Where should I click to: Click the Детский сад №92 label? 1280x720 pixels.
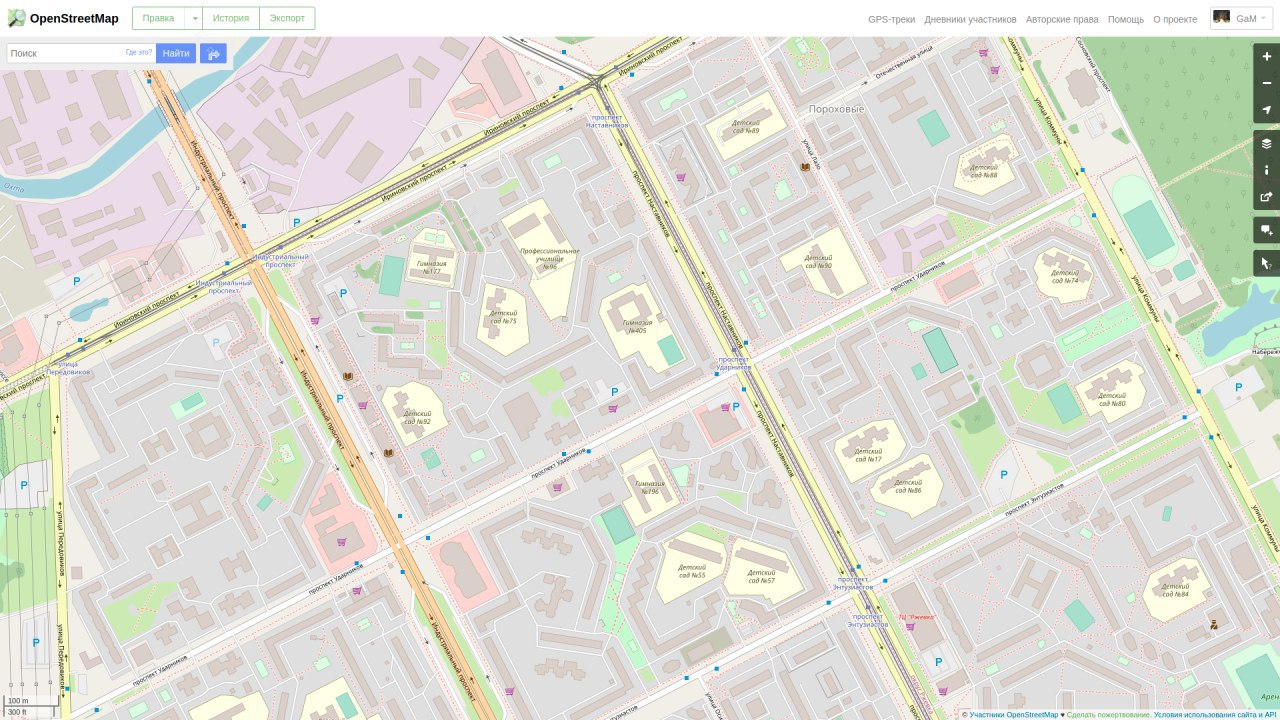coord(417,417)
